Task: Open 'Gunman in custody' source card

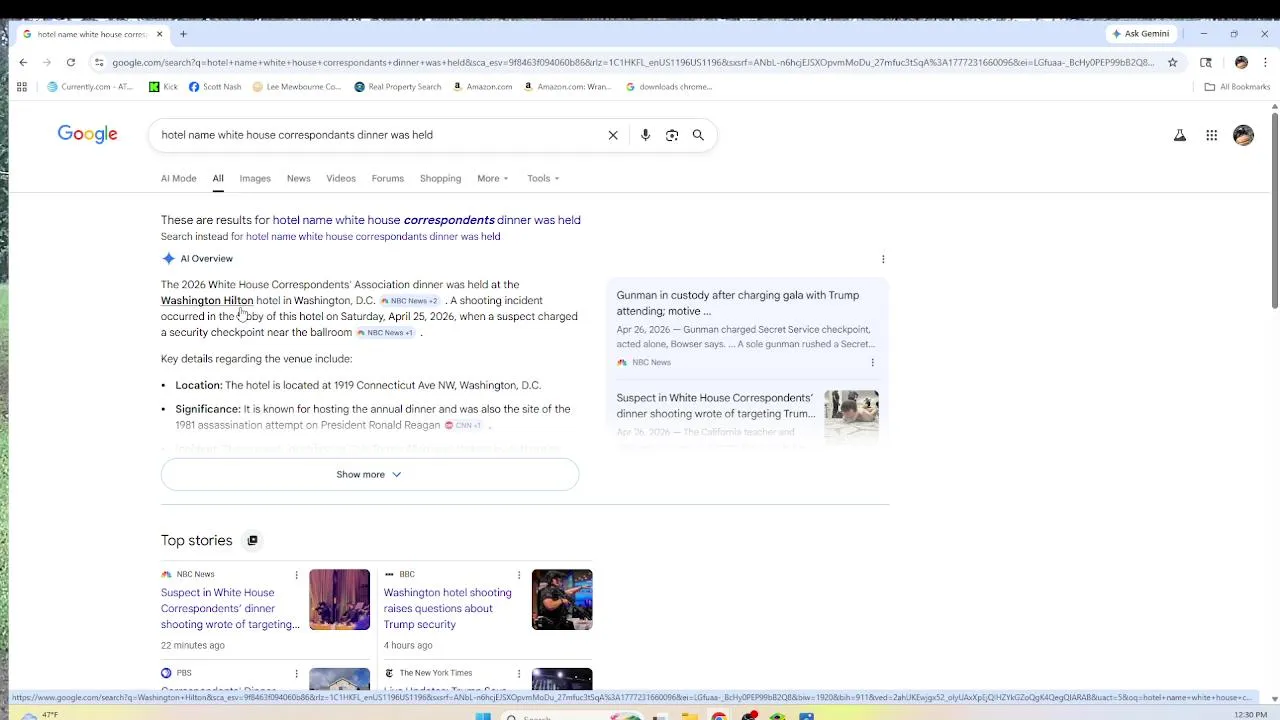Action: (738, 303)
